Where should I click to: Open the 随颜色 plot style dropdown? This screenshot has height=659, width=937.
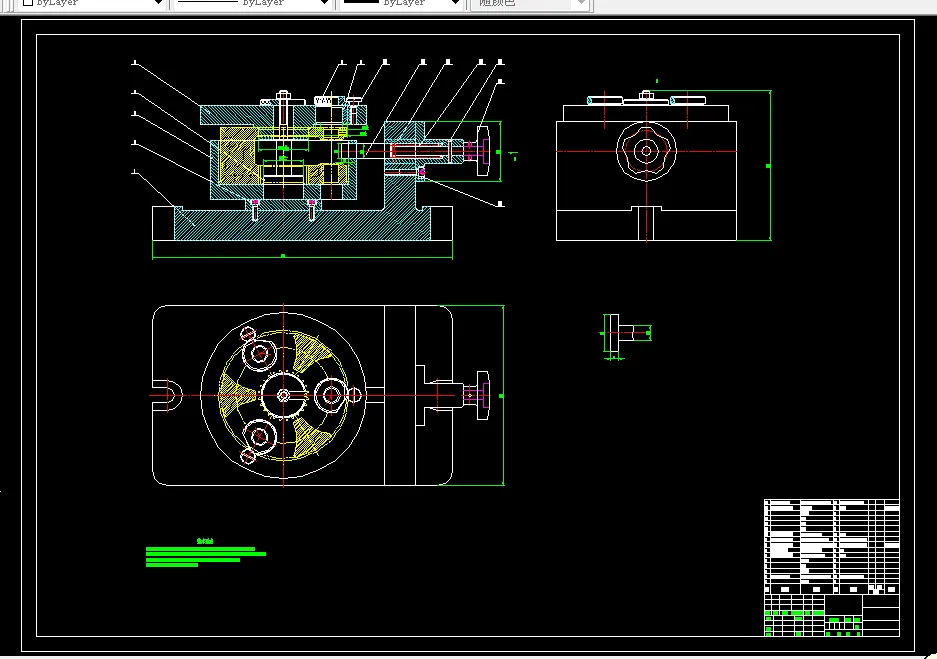[x=530, y=4]
